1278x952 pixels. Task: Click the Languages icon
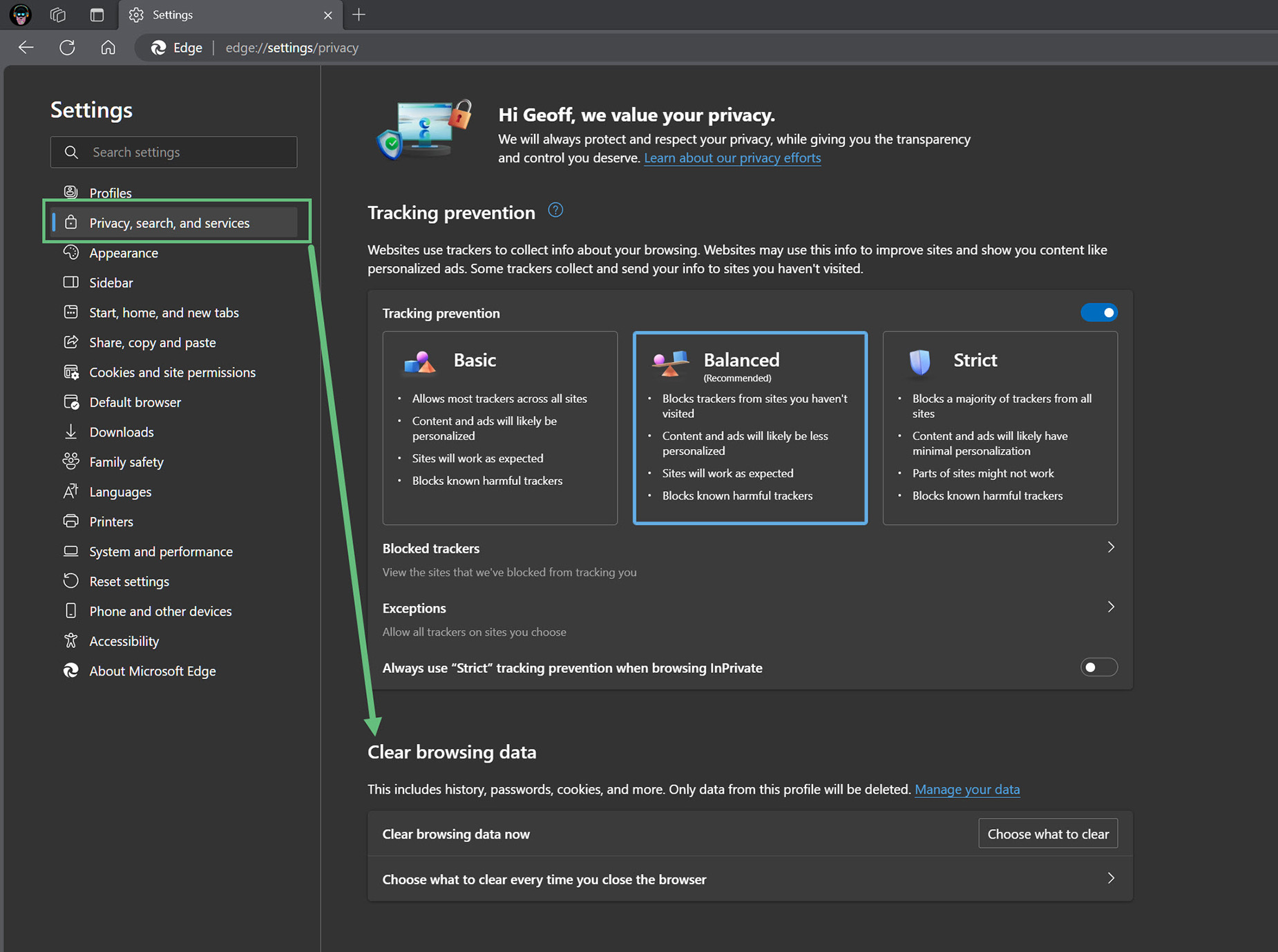click(71, 491)
